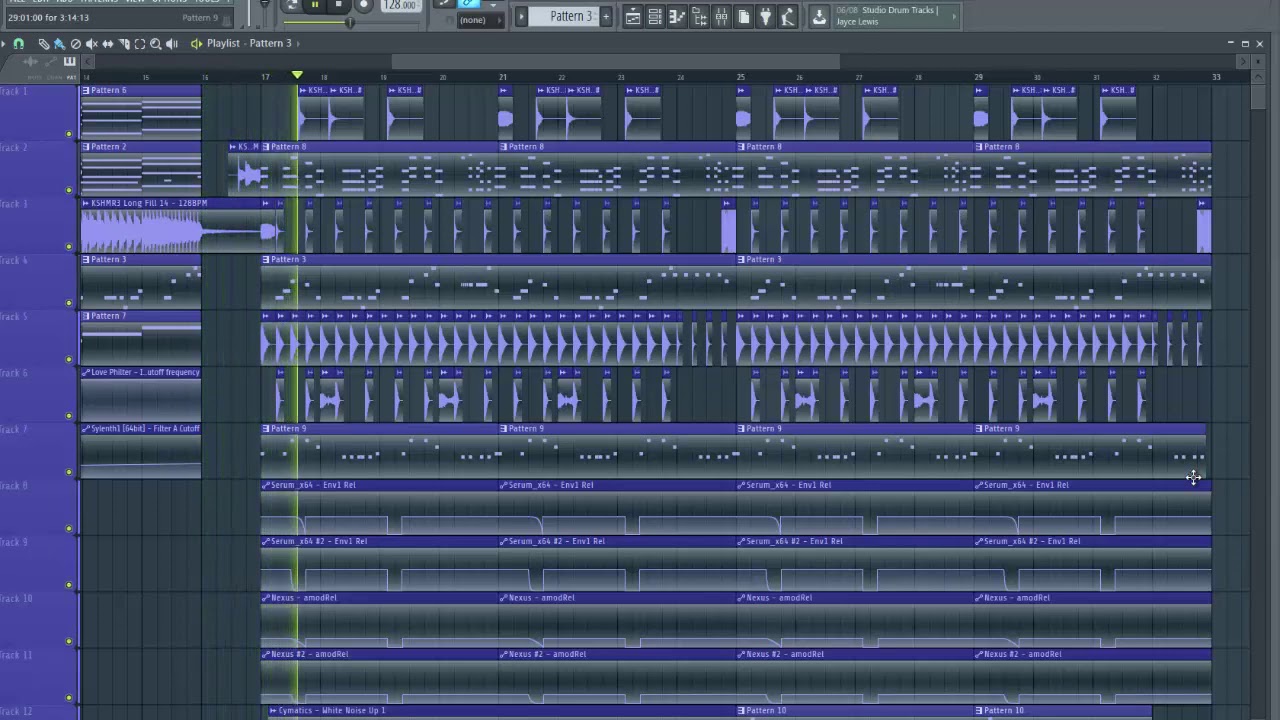
Task: Click the timeline scroll right arrow
Action: 1243,62
